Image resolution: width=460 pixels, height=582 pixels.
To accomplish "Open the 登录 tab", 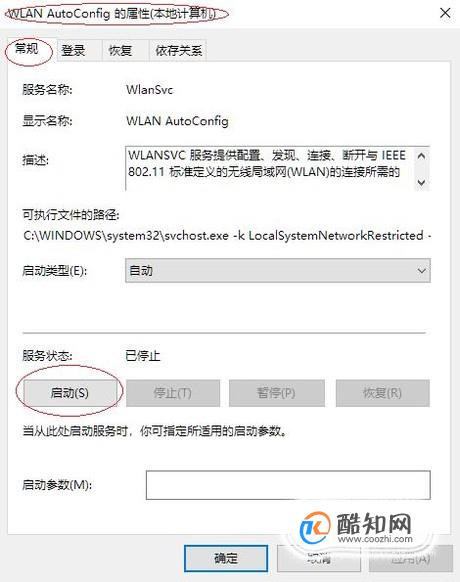I will [73, 50].
